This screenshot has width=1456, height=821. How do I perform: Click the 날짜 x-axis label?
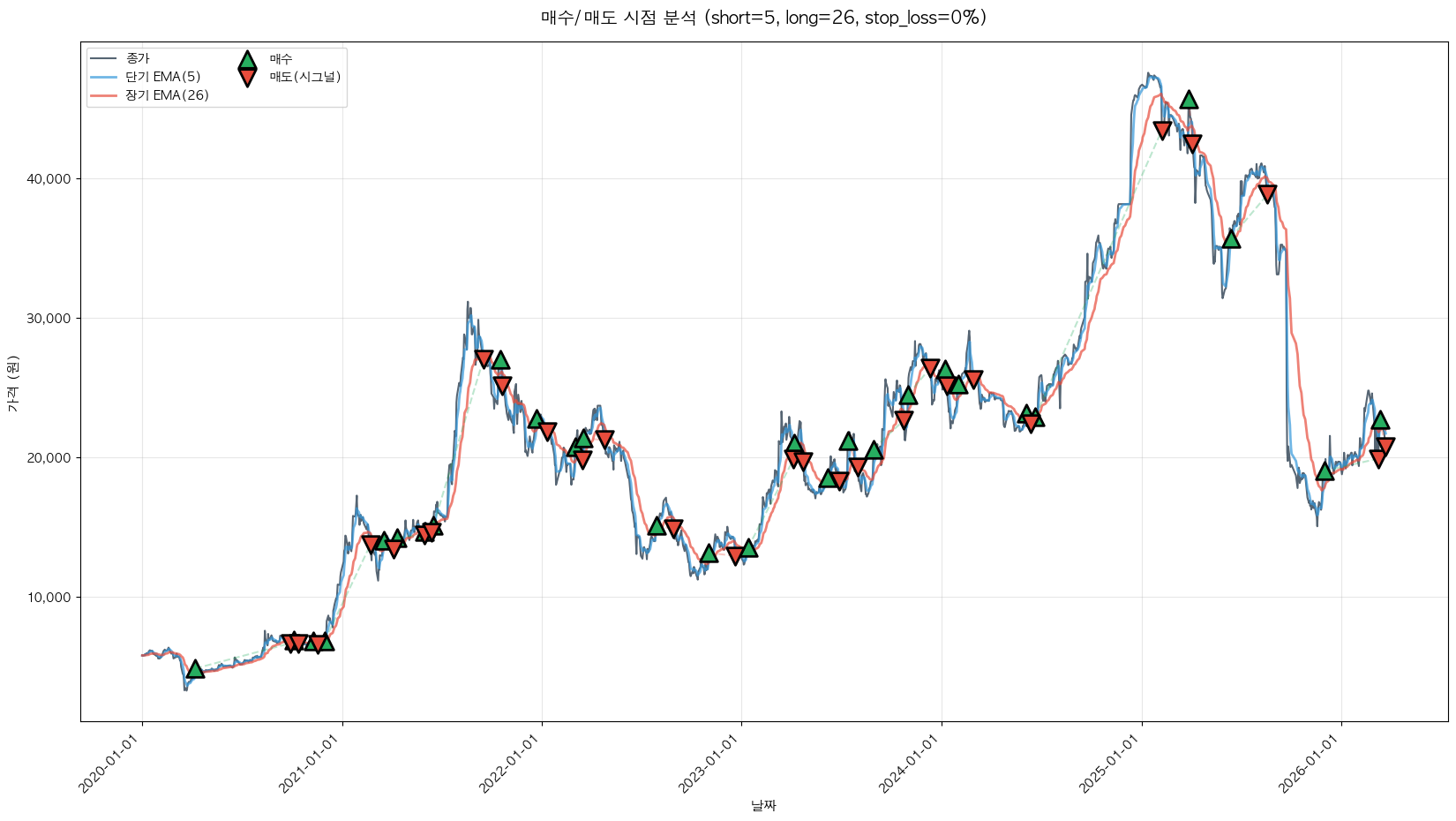point(763,805)
